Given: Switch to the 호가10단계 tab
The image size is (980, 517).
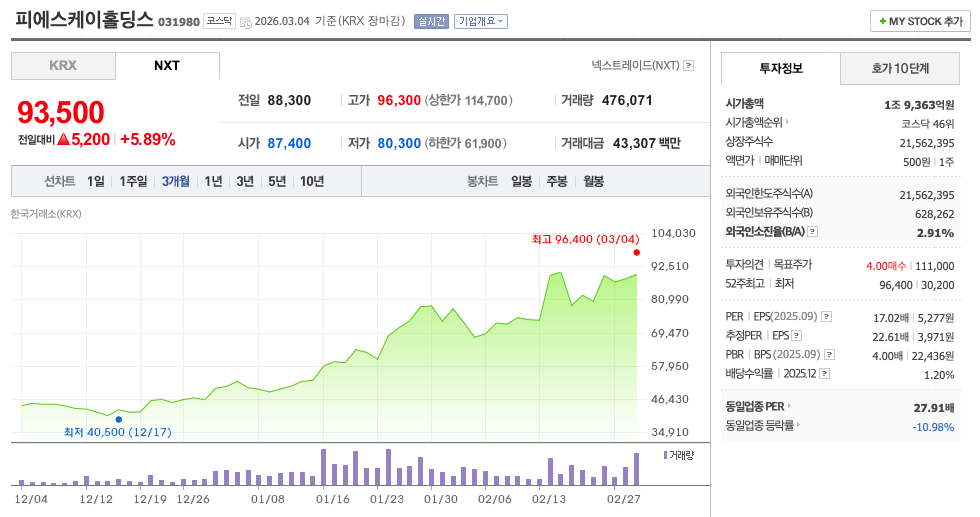Looking at the screenshot, I should (900, 68).
